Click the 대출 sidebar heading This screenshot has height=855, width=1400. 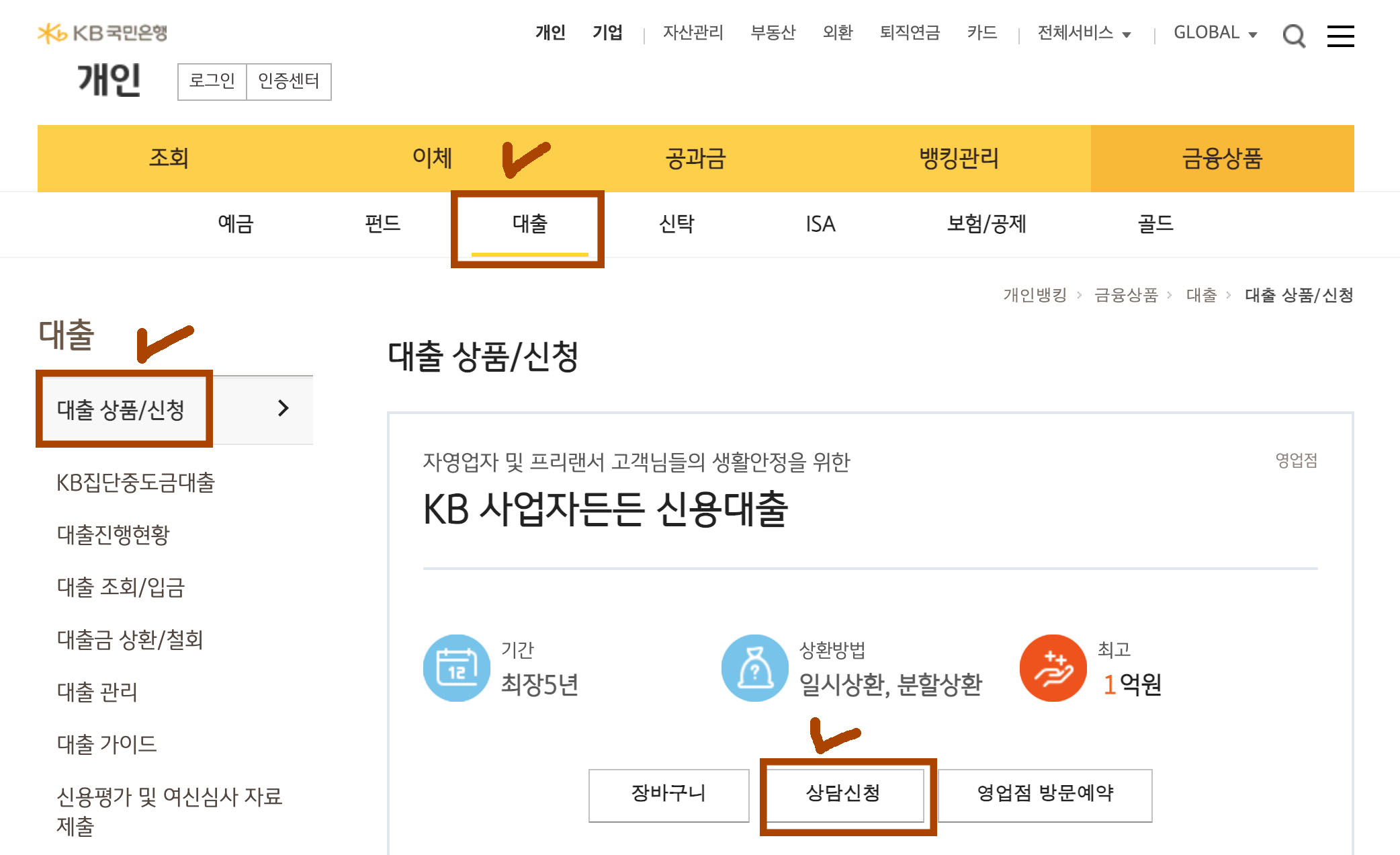pyautogui.click(x=67, y=335)
